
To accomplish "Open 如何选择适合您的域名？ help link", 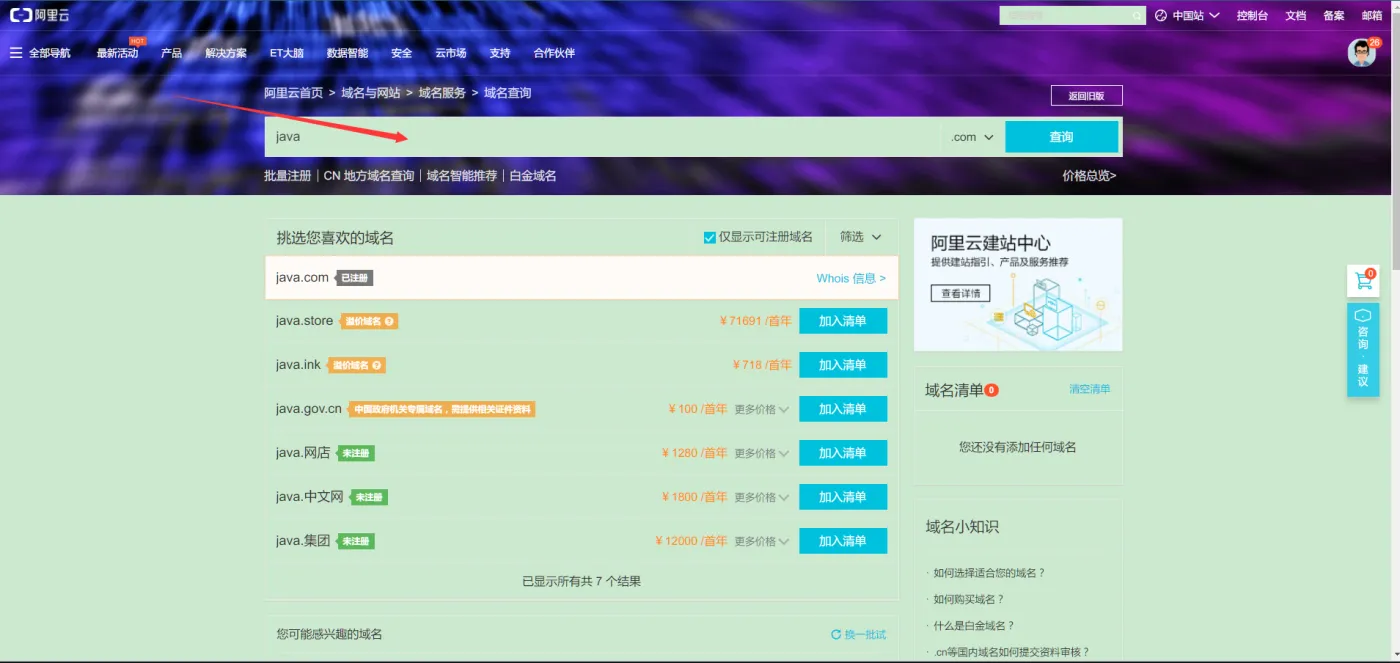I will pyautogui.click(x=989, y=573).
